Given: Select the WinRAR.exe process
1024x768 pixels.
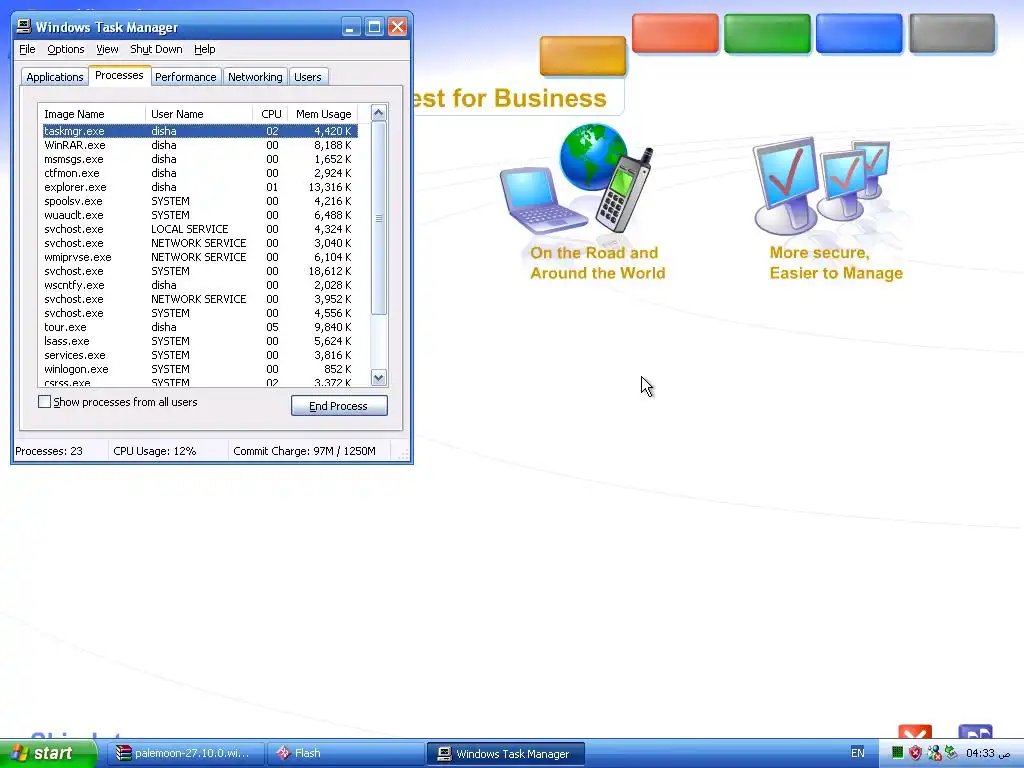Looking at the screenshot, I should click(x=200, y=145).
